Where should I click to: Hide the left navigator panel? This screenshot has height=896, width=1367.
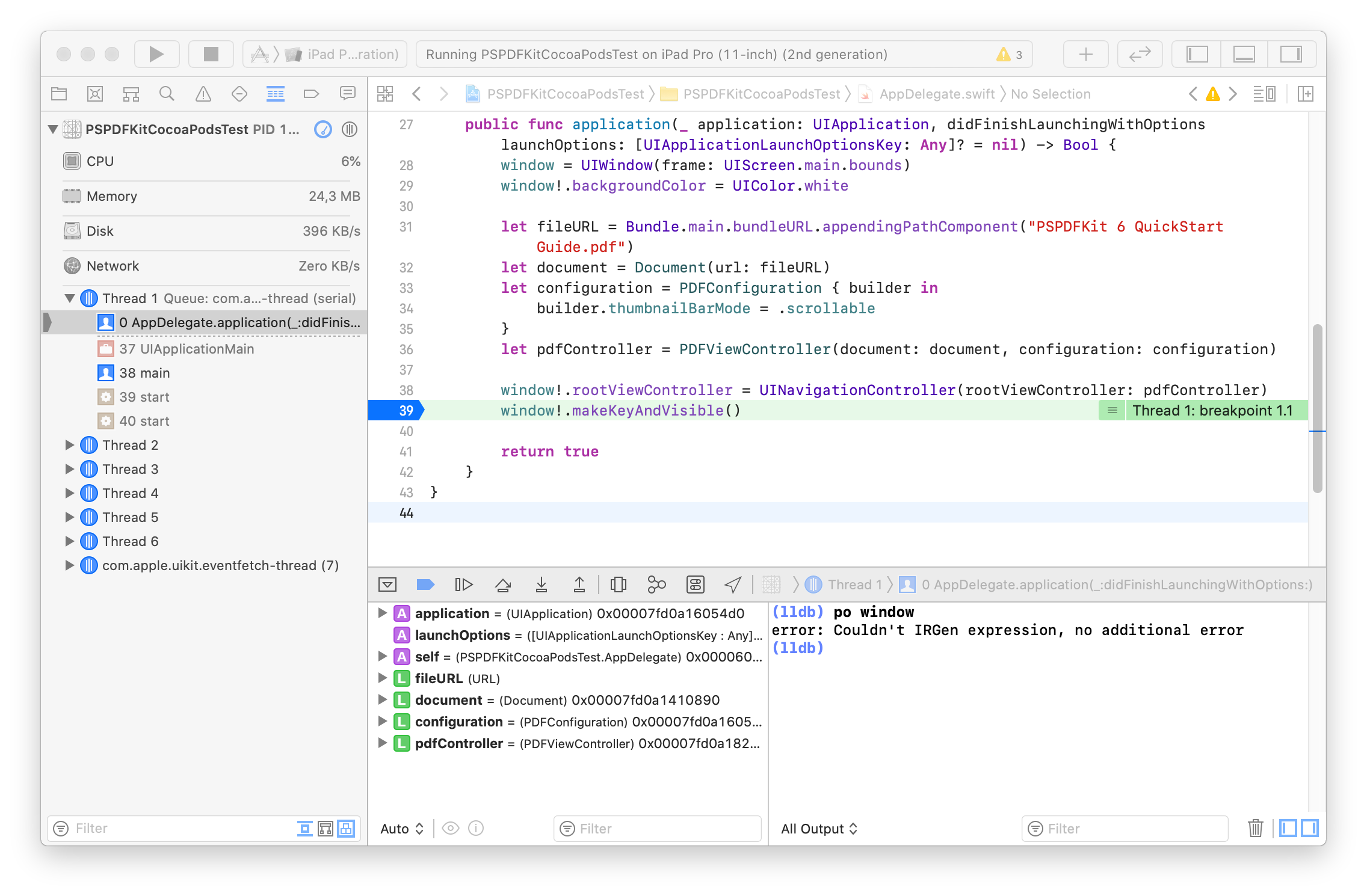pyautogui.click(x=1197, y=54)
